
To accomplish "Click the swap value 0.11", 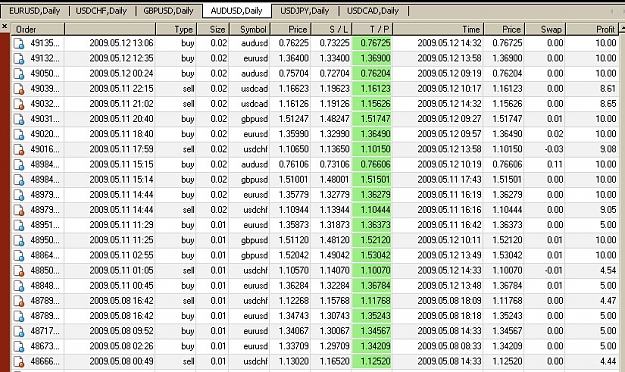I will [555, 164].
